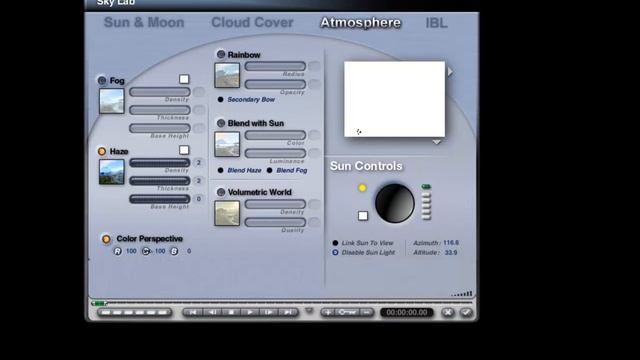Open the IBL tab
640x360 pixels.
click(x=436, y=22)
